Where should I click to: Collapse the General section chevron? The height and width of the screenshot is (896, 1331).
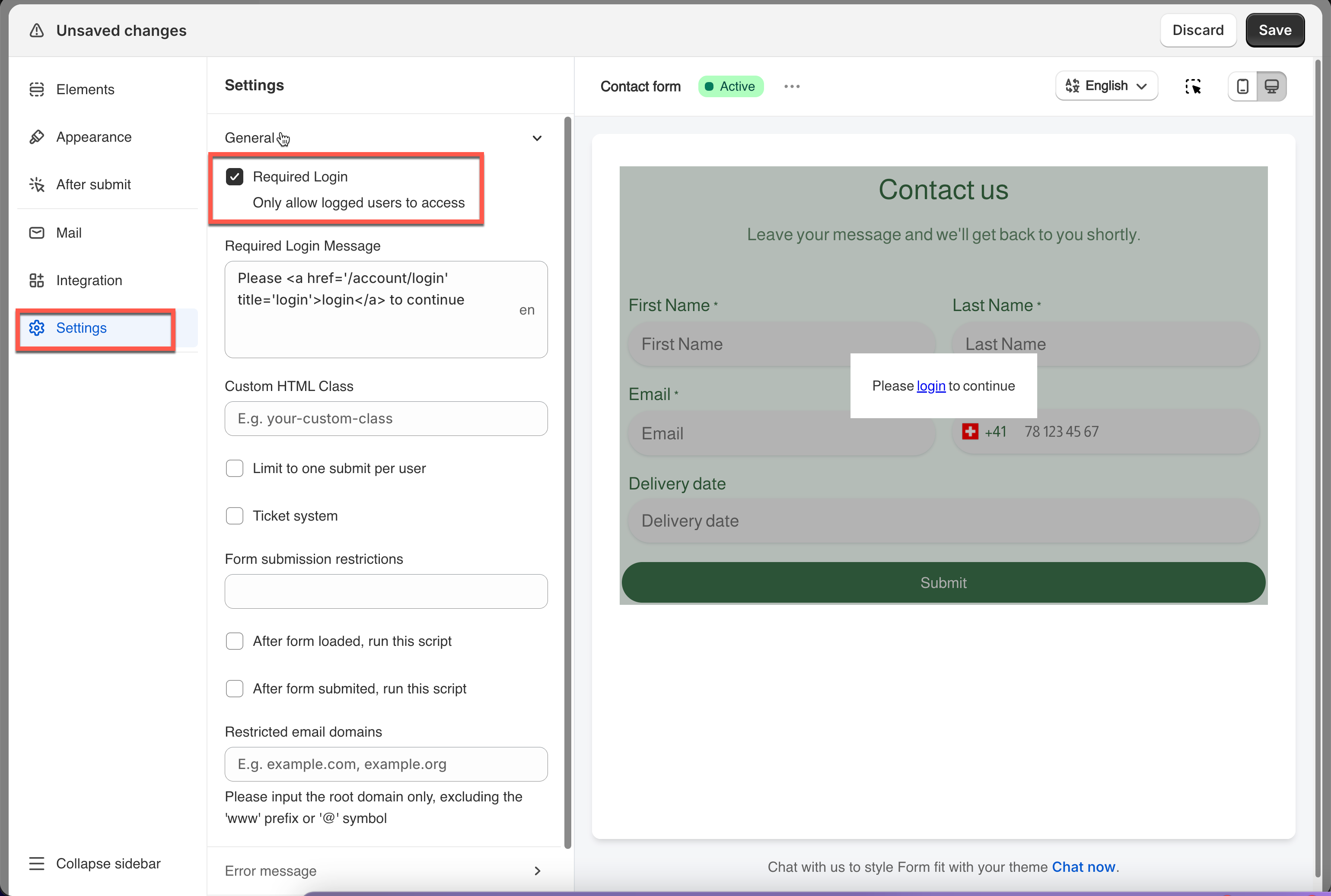(537, 138)
